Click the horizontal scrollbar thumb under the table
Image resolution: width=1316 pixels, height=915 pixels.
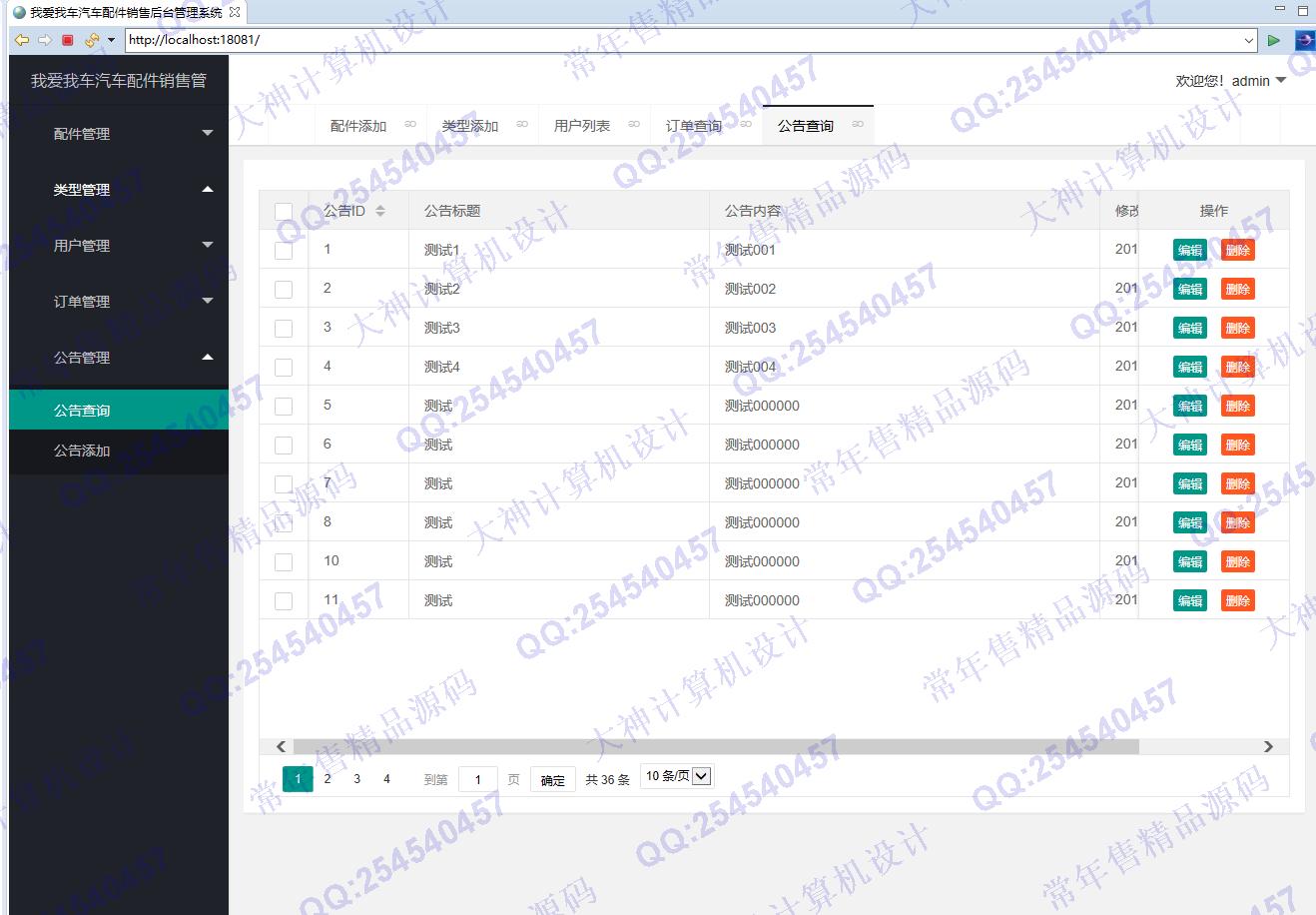click(x=715, y=746)
